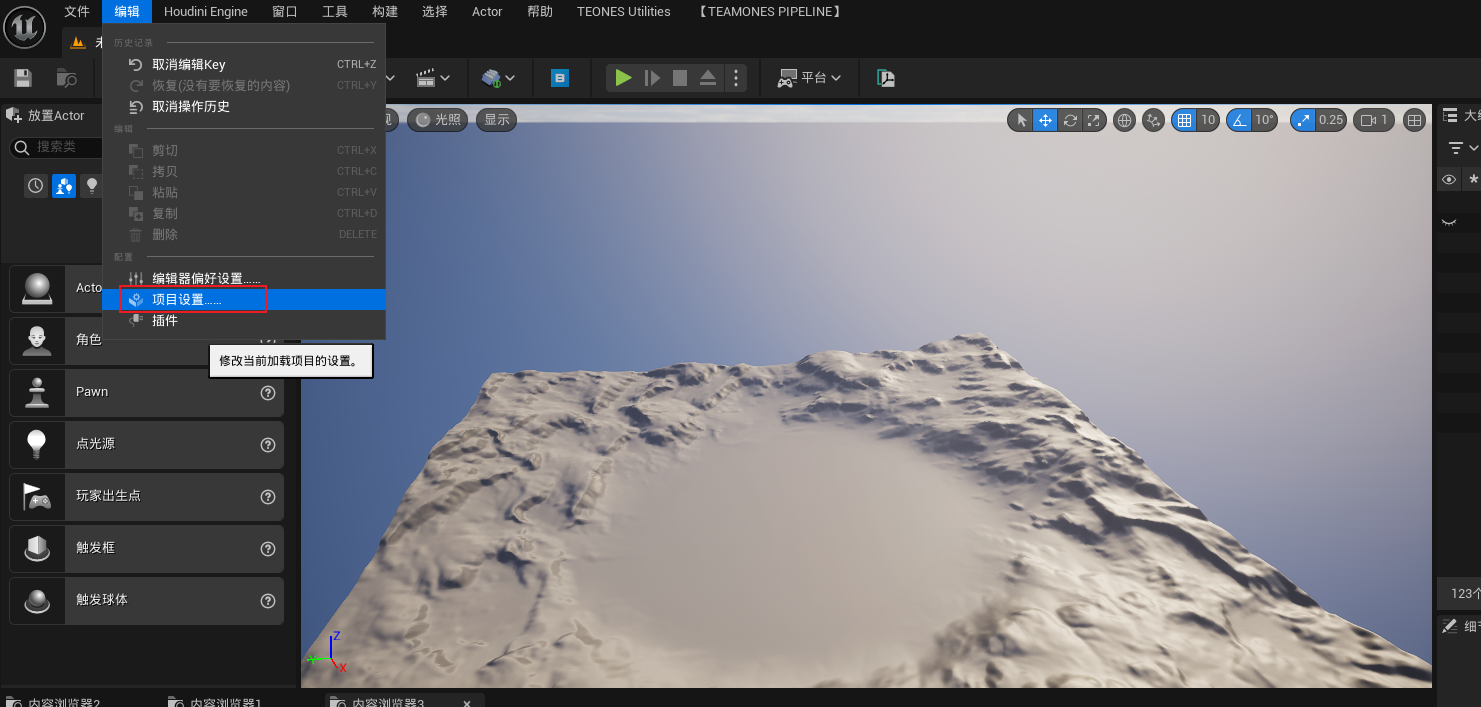Click the 显示 show button in viewport

(497, 120)
